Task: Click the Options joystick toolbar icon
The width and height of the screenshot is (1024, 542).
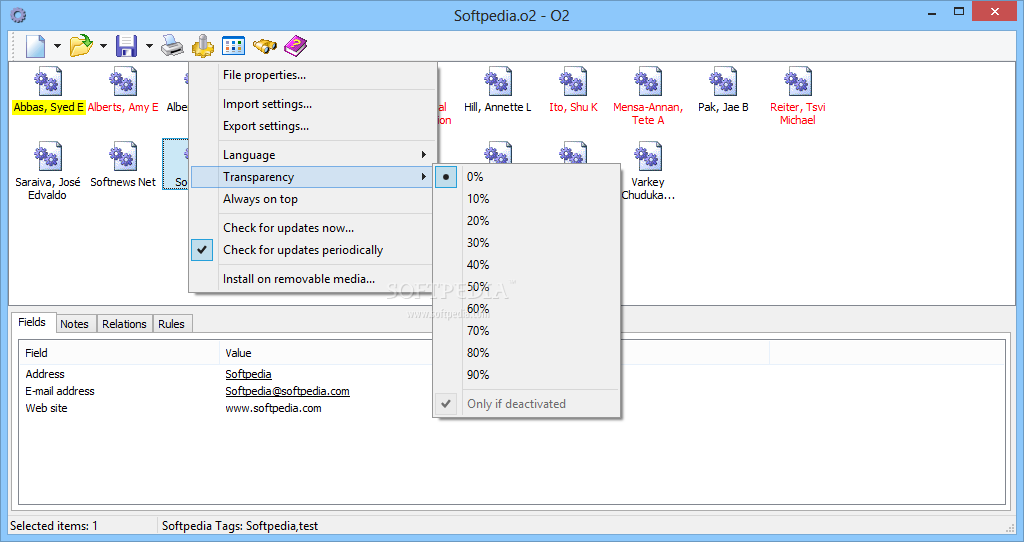Action: pos(202,46)
